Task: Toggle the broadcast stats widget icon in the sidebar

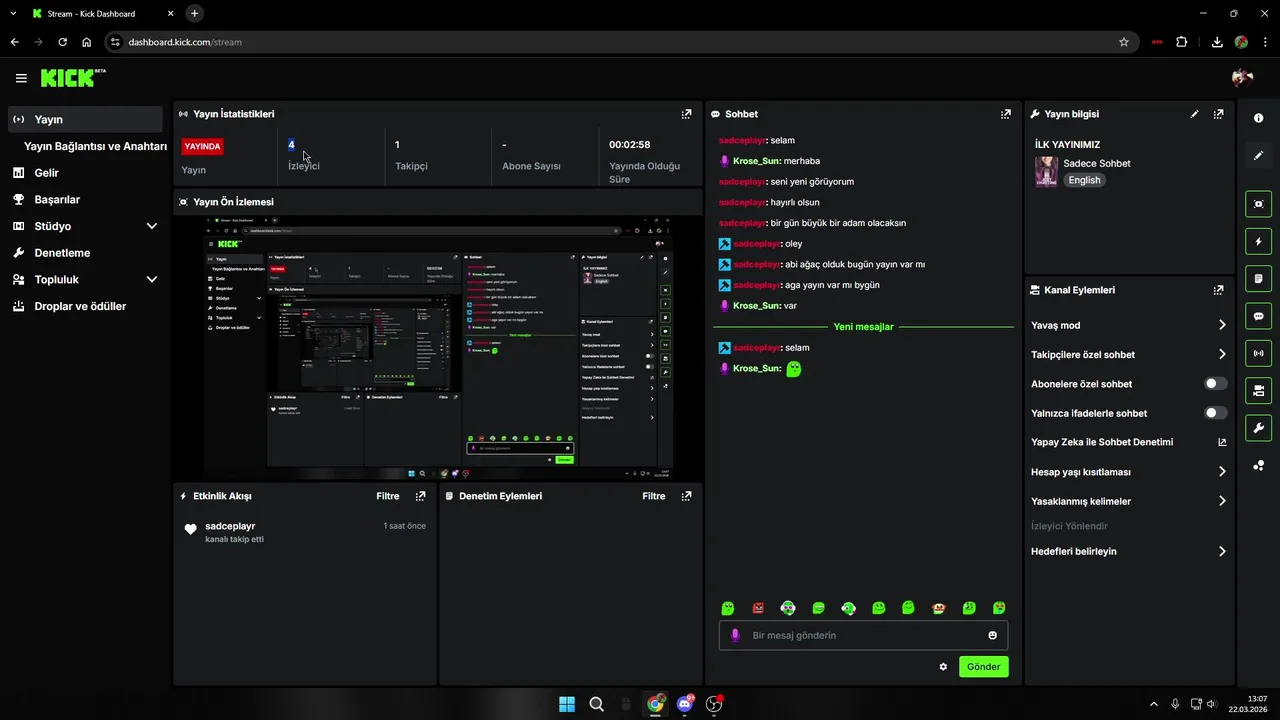Action: (x=1258, y=353)
